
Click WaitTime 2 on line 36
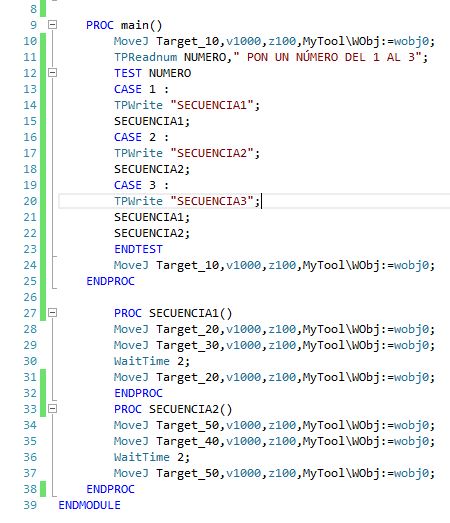click(x=152, y=457)
